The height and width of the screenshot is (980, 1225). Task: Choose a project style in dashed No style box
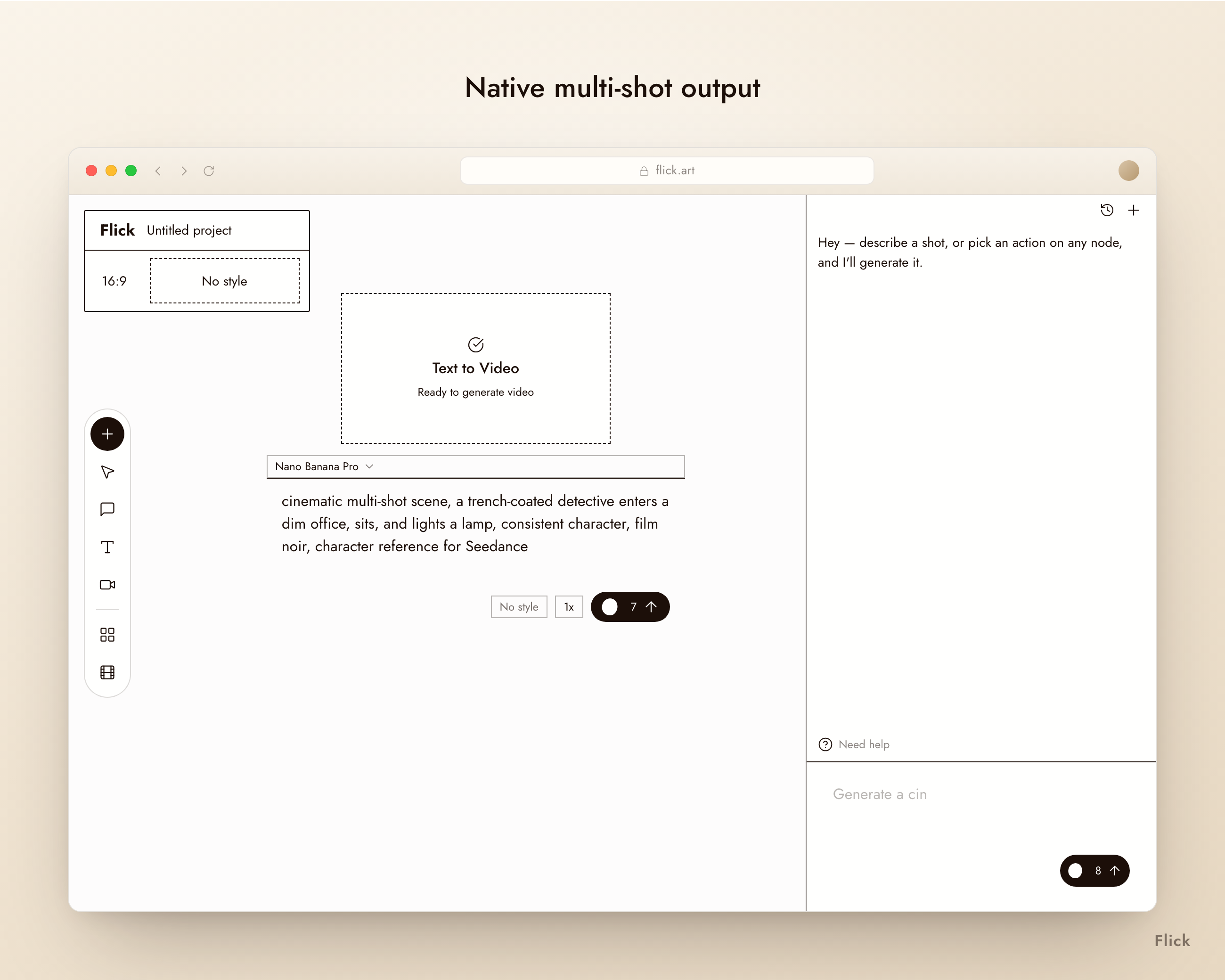point(224,281)
